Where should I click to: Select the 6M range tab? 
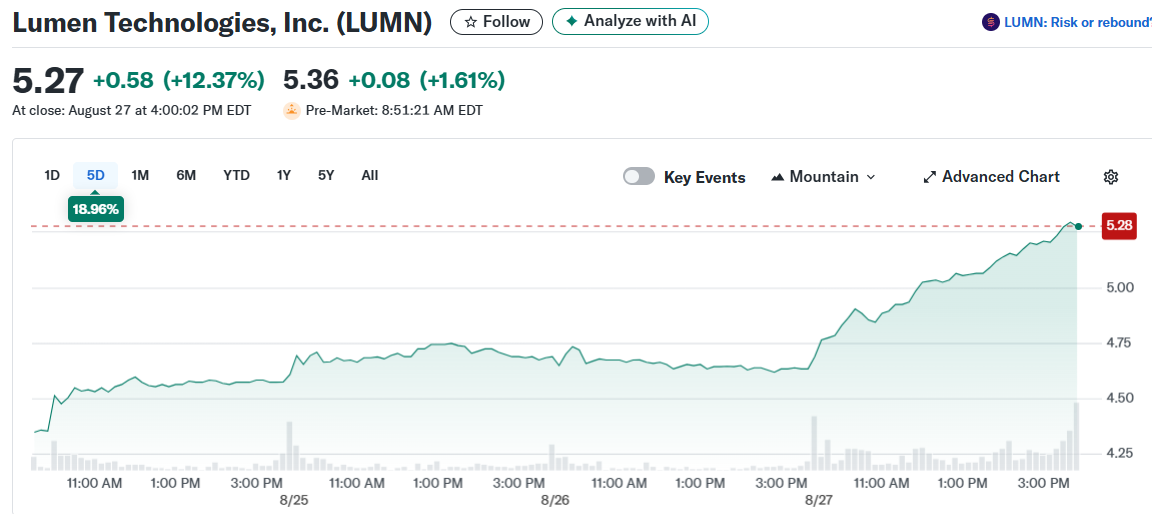point(186,175)
